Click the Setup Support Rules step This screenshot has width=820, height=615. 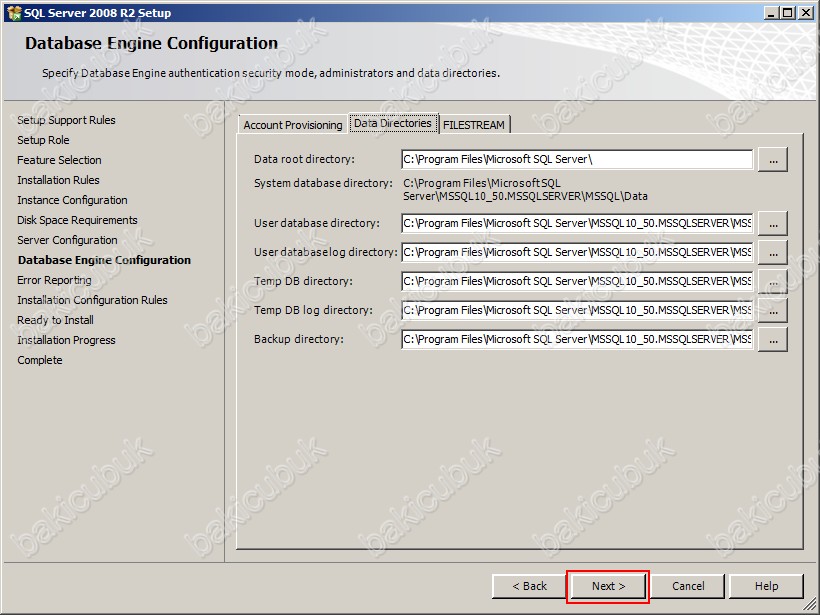[x=66, y=120]
